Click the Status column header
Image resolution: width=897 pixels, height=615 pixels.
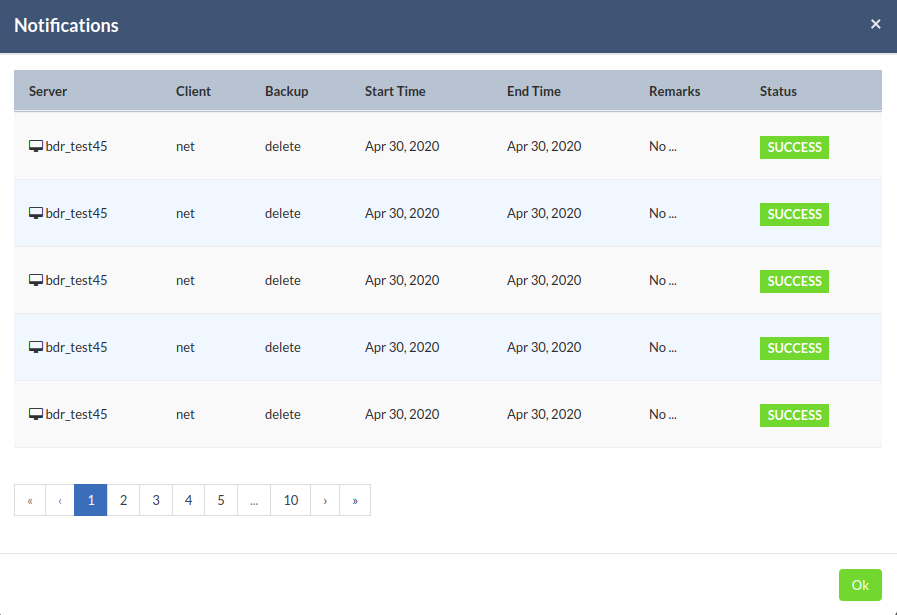pyautogui.click(x=778, y=91)
